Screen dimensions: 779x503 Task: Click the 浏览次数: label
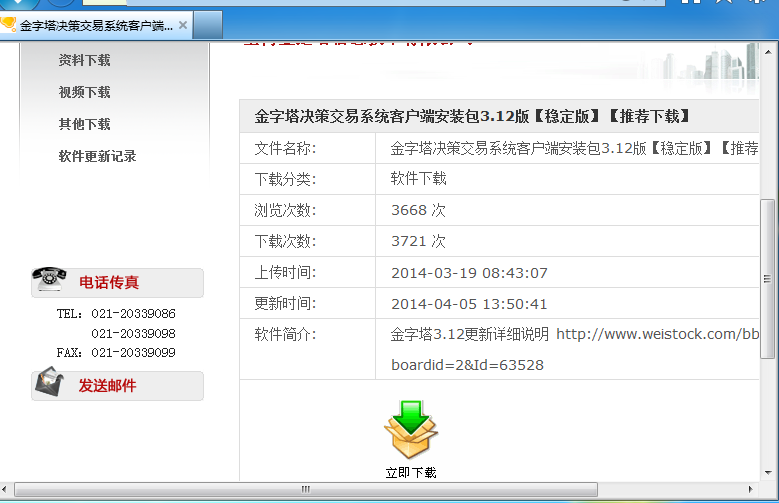click(285, 210)
